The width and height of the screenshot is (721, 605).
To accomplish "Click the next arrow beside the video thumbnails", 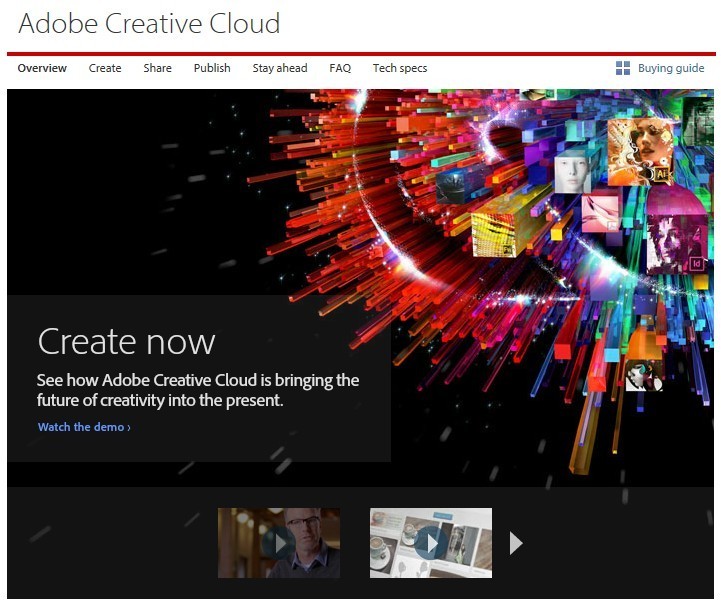I will click(x=516, y=543).
